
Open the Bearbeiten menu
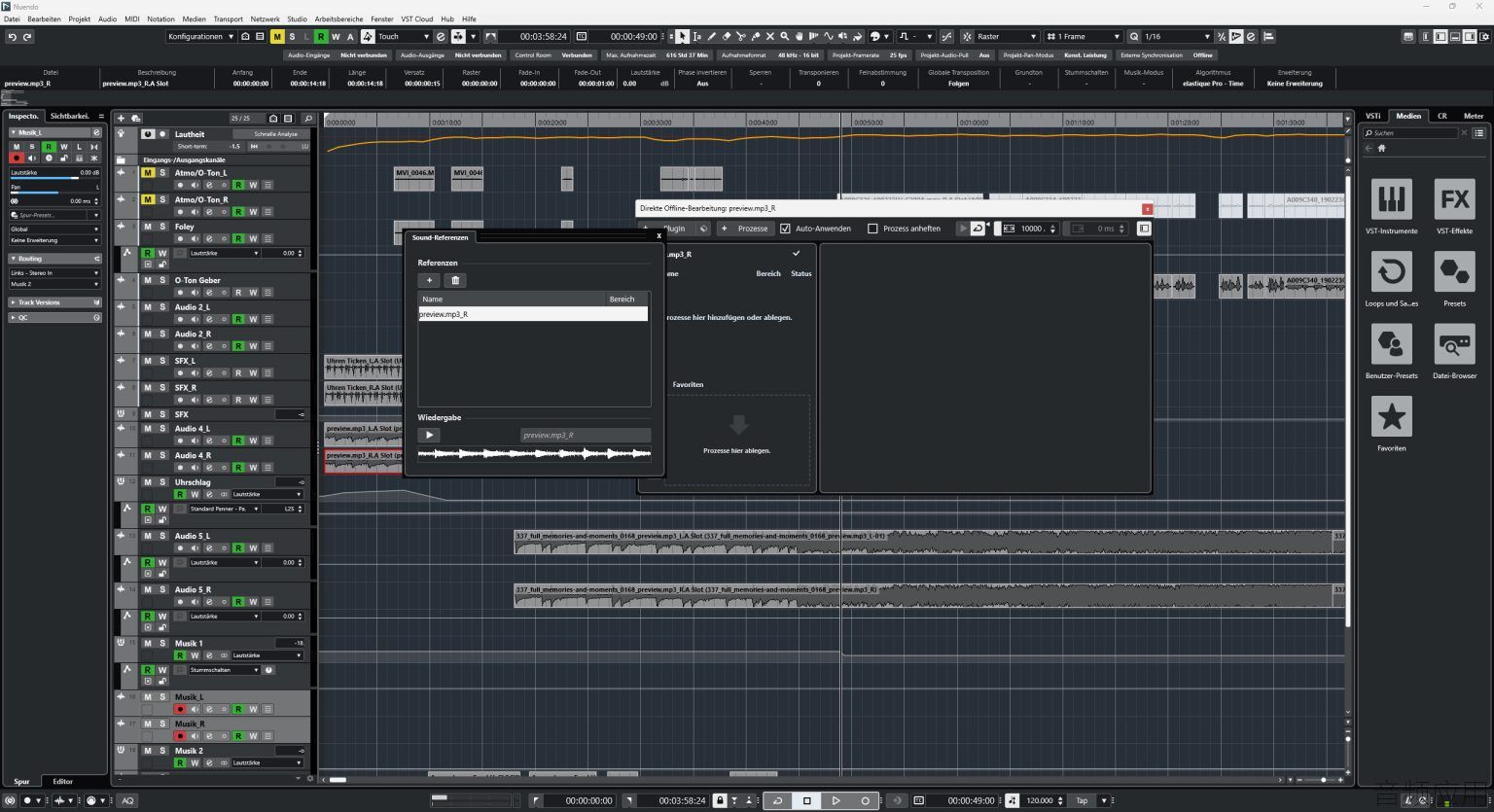point(44,18)
